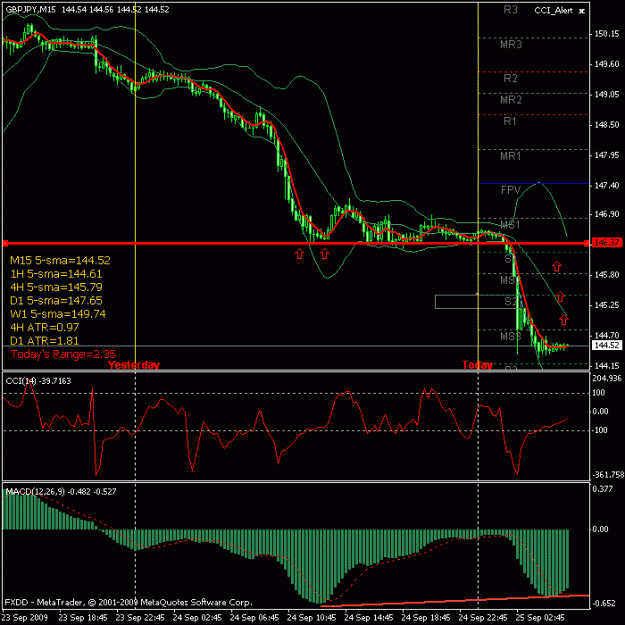625x625 pixels.
Task: Click the '25 Sep 02:45' time label
Action: pyautogui.click(x=540, y=618)
